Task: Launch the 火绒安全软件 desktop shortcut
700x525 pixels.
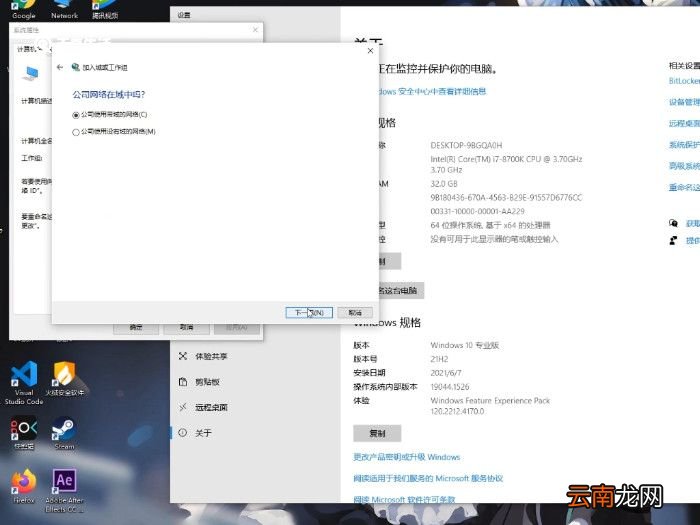Action: point(65,379)
